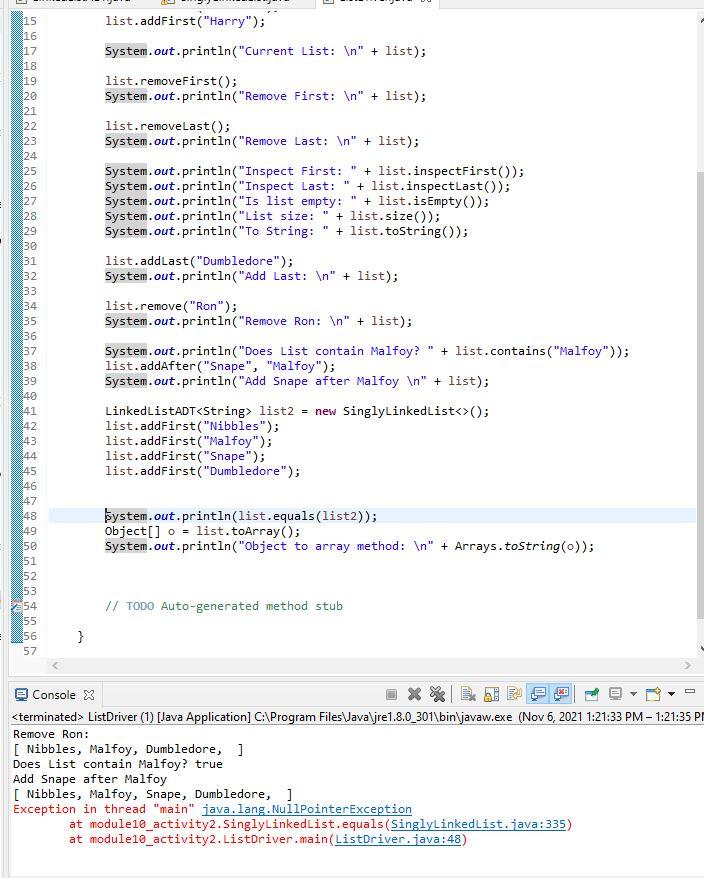Click the Open Console icon
The height and width of the screenshot is (878, 704).
[x=653, y=694]
